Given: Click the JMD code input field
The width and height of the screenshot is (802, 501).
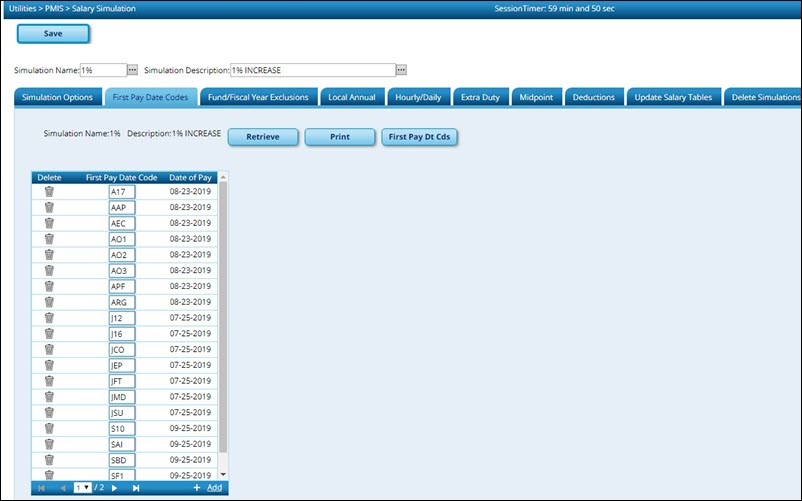Looking at the screenshot, I should [122, 397].
